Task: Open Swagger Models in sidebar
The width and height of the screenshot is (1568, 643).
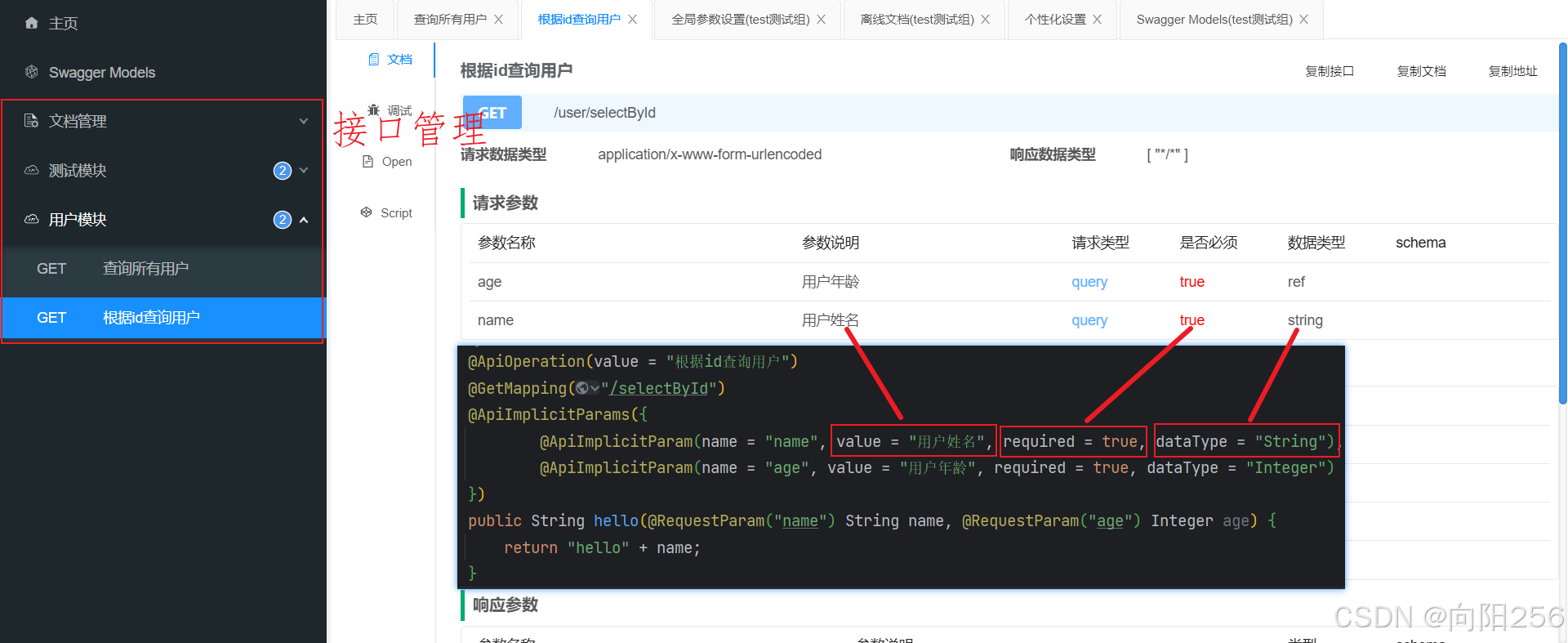Action: 163,72
